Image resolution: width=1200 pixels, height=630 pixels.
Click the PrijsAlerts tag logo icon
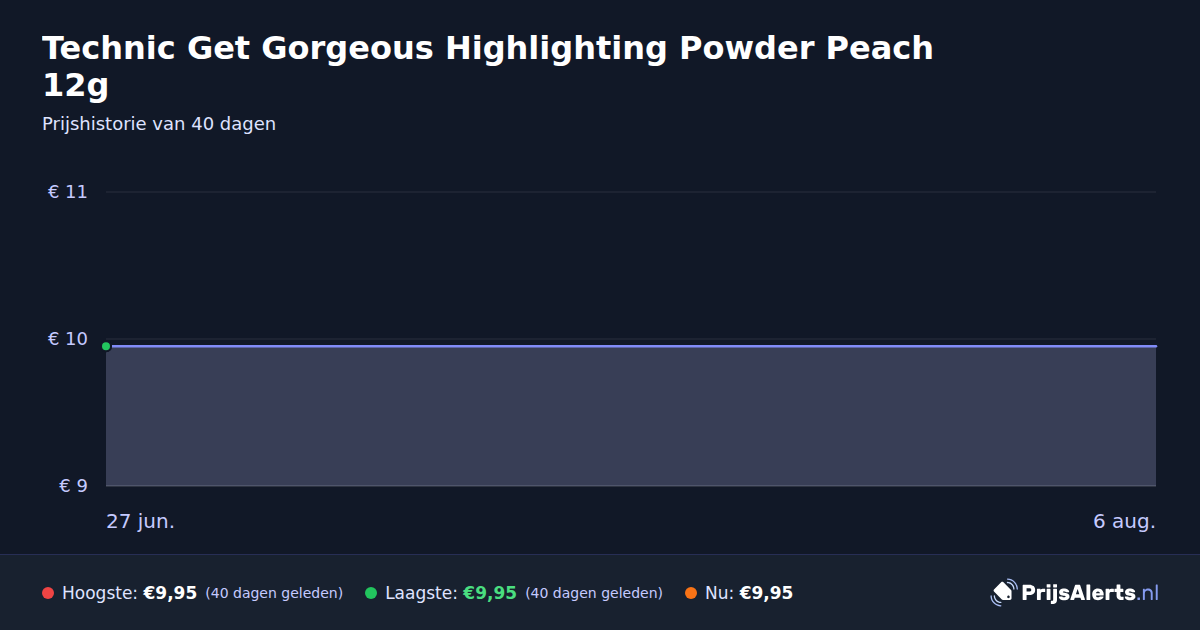tap(1003, 593)
